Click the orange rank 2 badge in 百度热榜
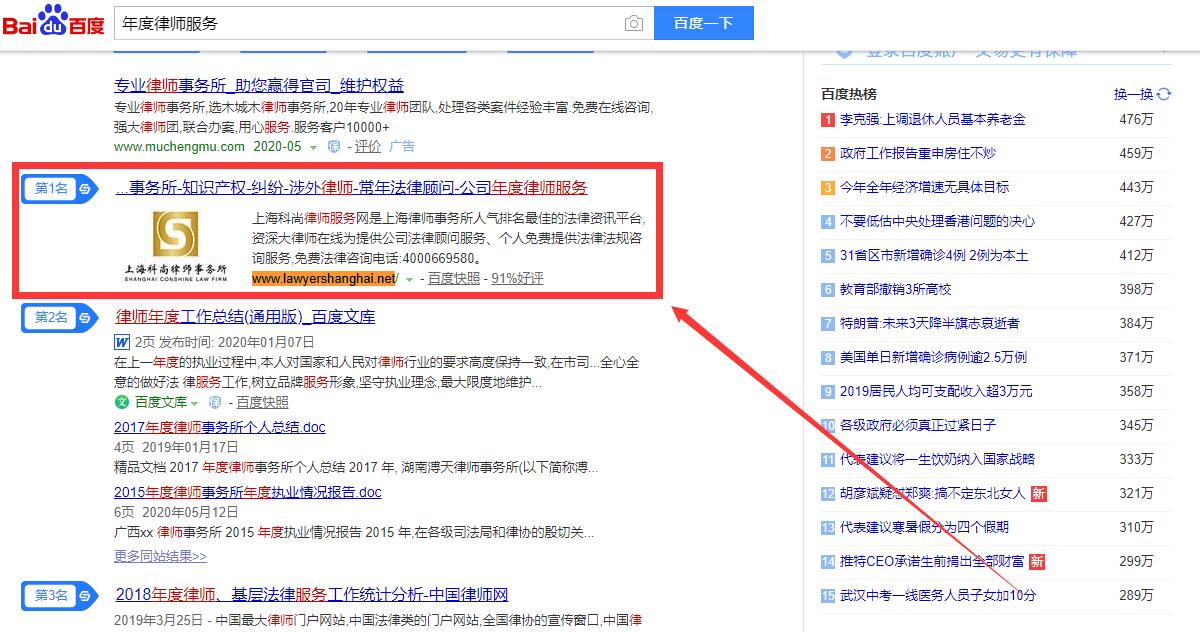Screen dimensions: 1200x632 828,154
